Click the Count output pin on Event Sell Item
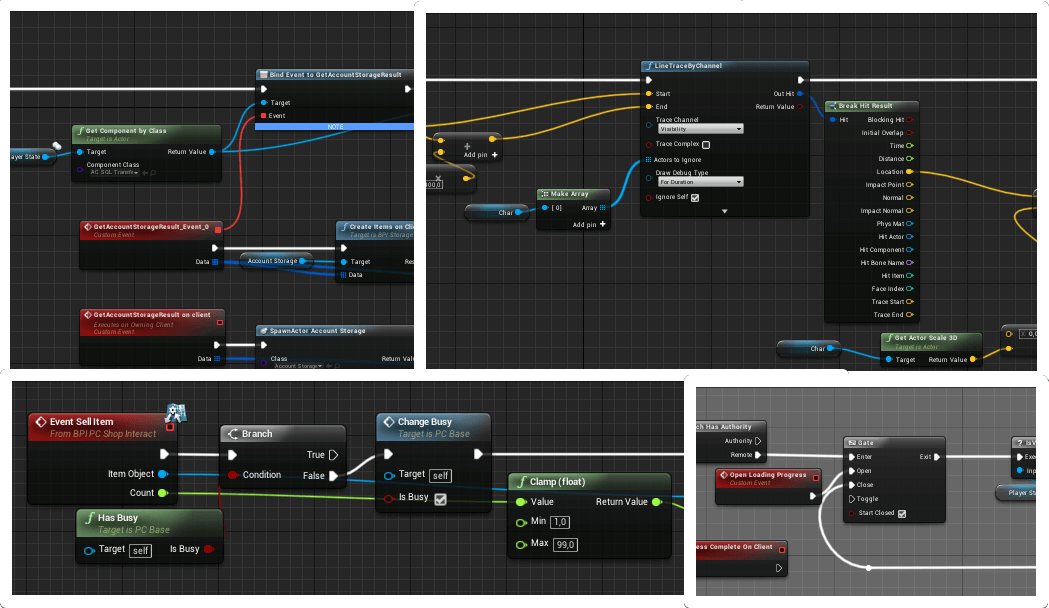This screenshot has height=608, width=1049. coord(163,493)
